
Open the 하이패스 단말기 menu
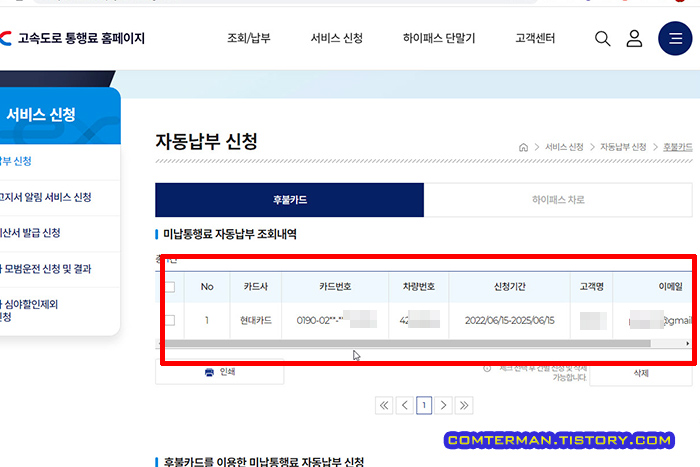pyautogui.click(x=439, y=38)
